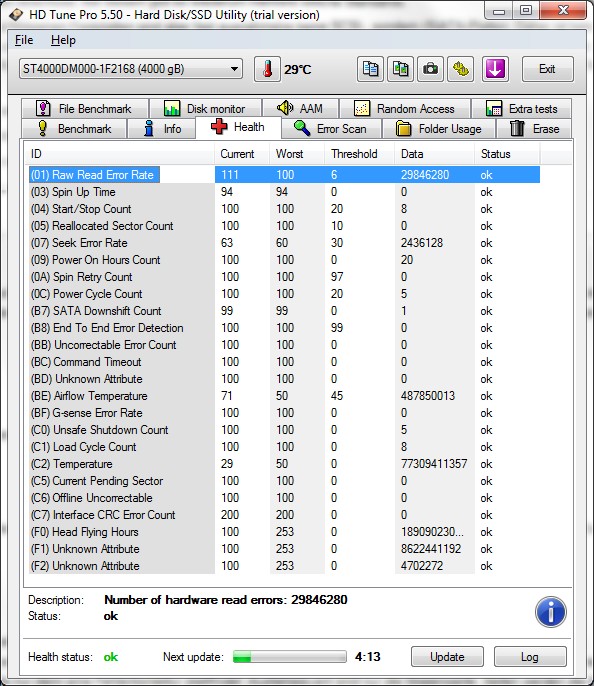This screenshot has width=594, height=686.
Task: Select the (B7) SATA Downshift Count row
Action: click(x=284, y=311)
